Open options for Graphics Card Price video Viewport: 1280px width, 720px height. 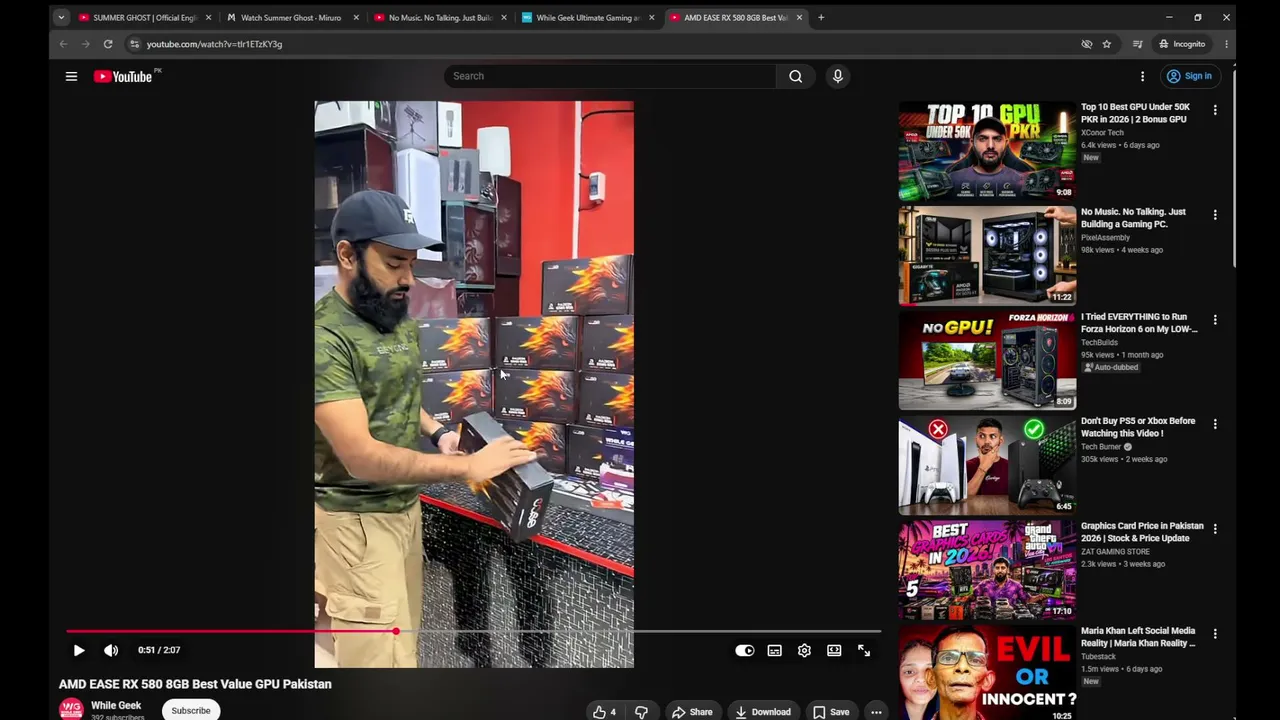coord(1215,529)
